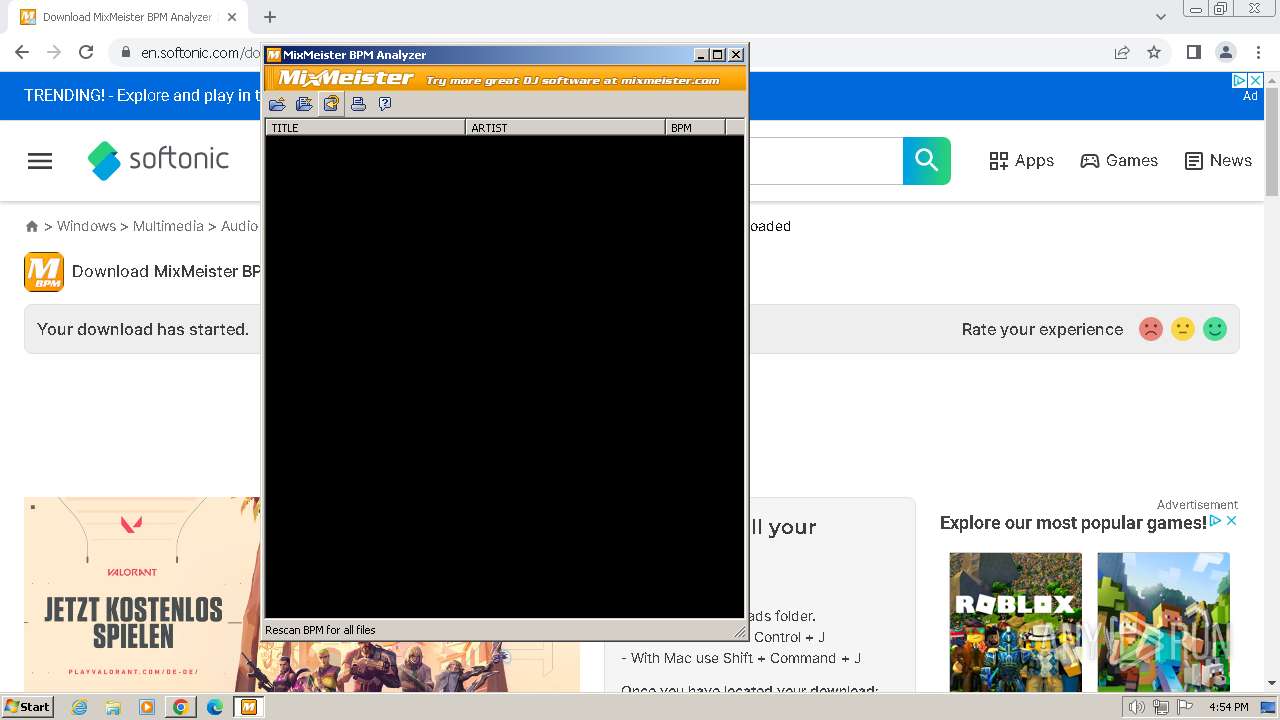Image resolution: width=1280 pixels, height=720 pixels.
Task: Click the MixMeister BPM orange page icon
Action: tap(44, 272)
